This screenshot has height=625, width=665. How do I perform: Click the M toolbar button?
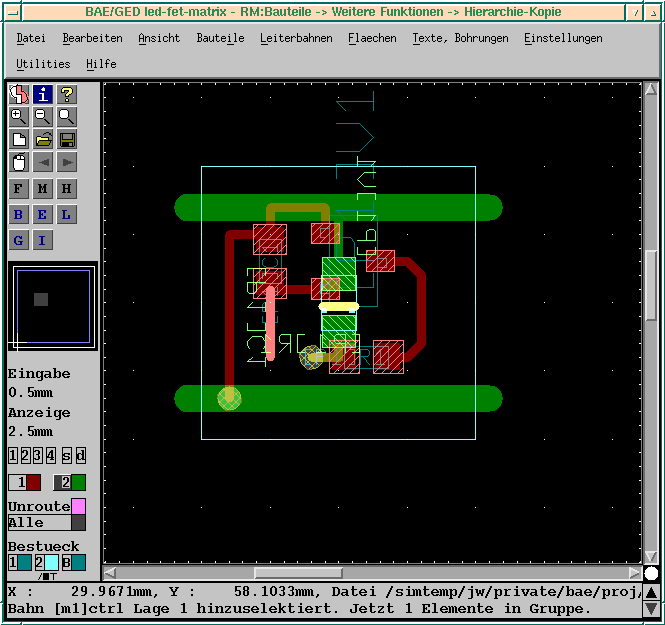coord(42,189)
